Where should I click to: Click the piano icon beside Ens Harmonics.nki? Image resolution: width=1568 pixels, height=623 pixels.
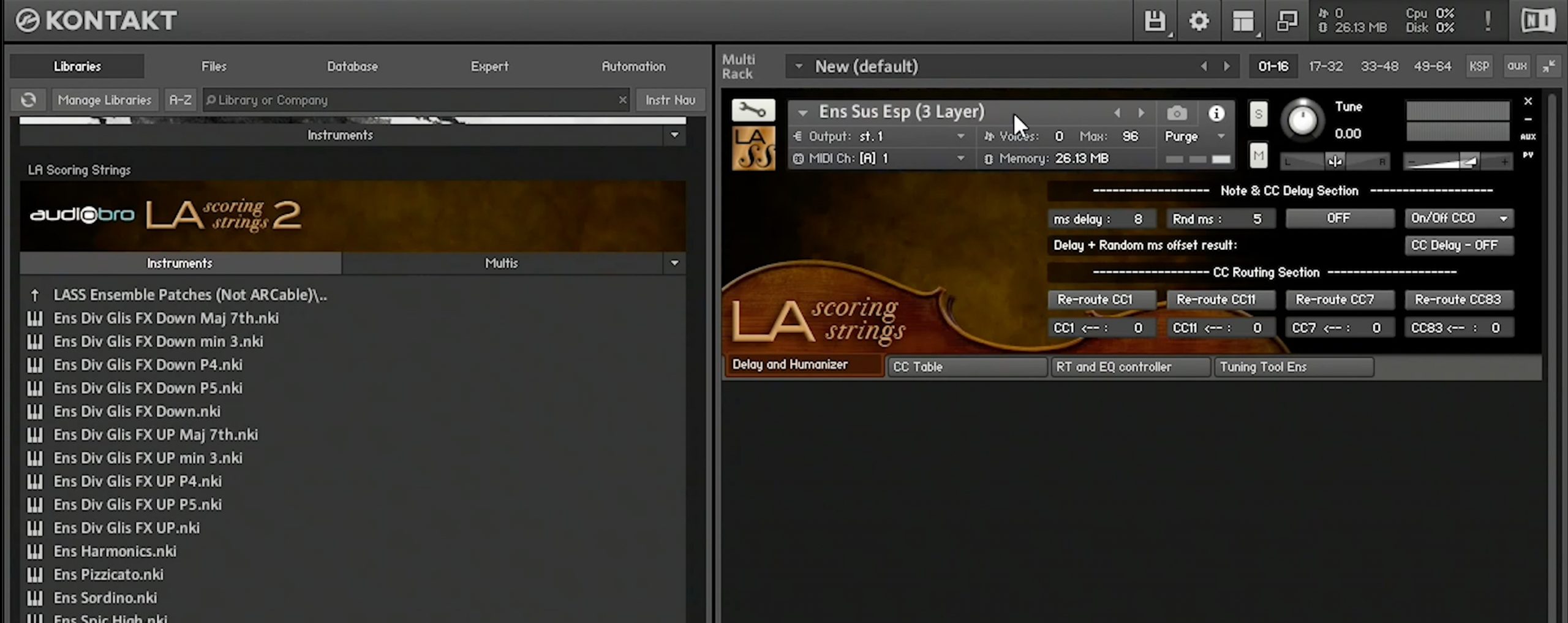[35, 551]
